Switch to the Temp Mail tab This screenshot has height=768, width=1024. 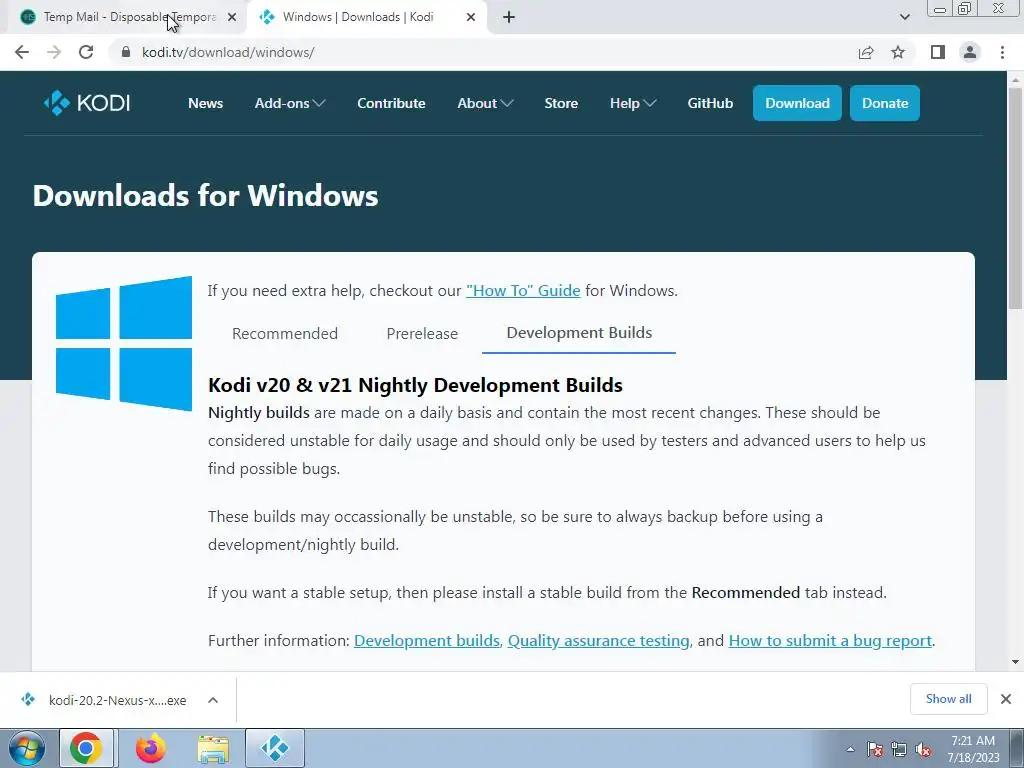click(128, 18)
